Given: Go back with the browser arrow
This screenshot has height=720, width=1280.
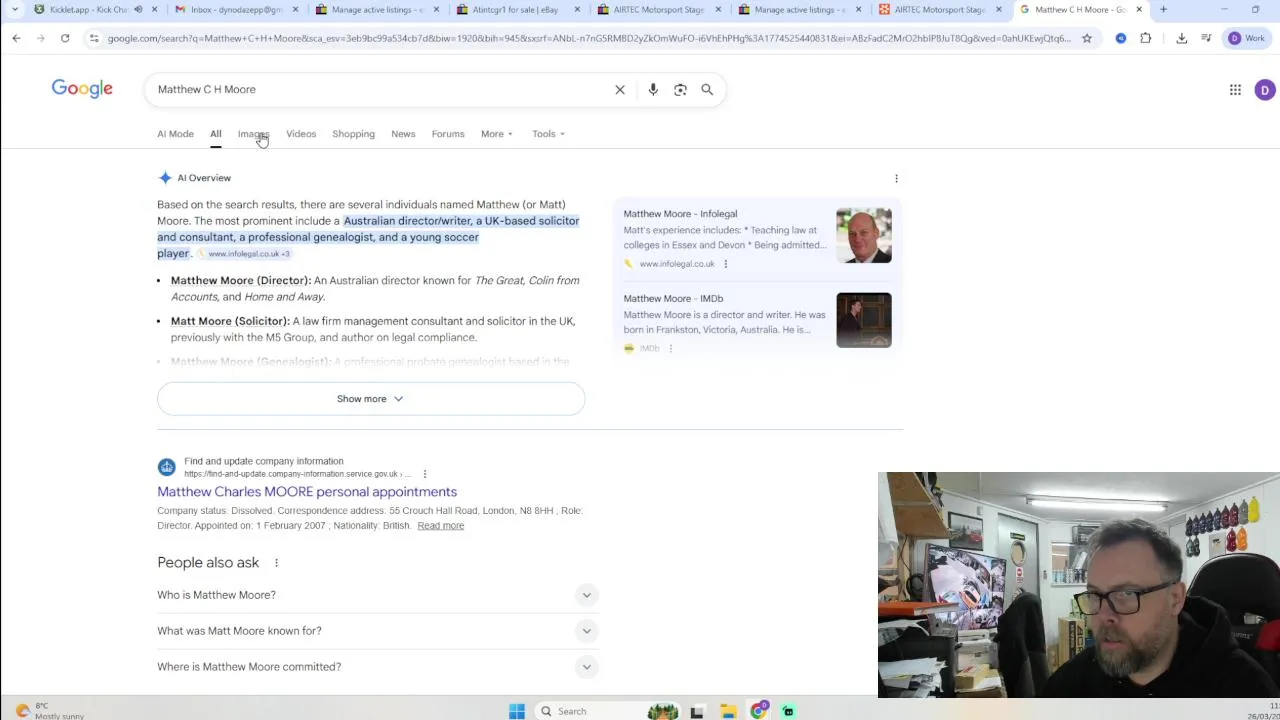Looking at the screenshot, I should (16, 38).
